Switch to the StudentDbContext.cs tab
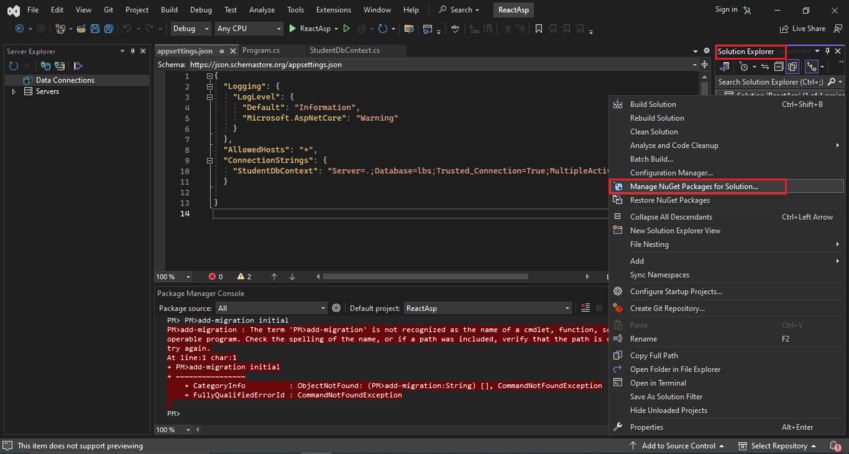849x454 pixels. (x=344, y=49)
